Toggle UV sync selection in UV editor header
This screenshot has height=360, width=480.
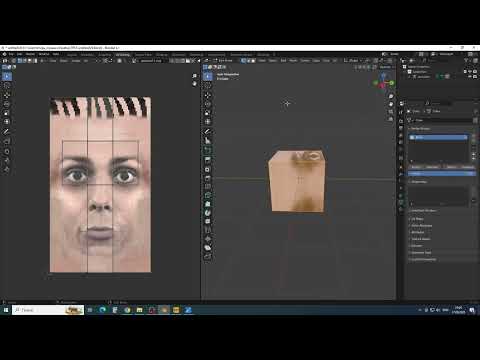click(14, 61)
